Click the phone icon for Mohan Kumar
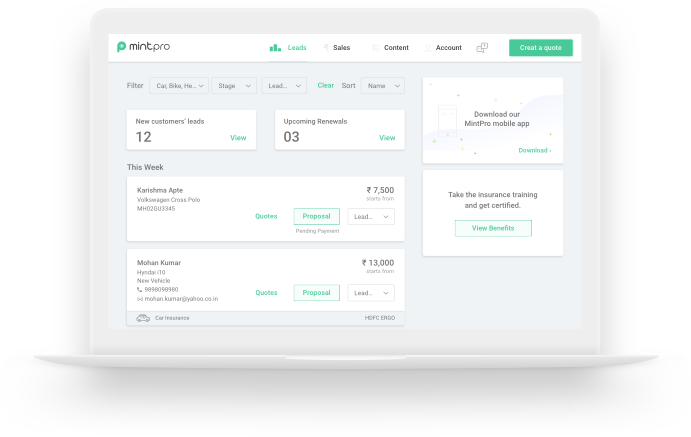Screen dimensions: 691x437 pos(140,289)
